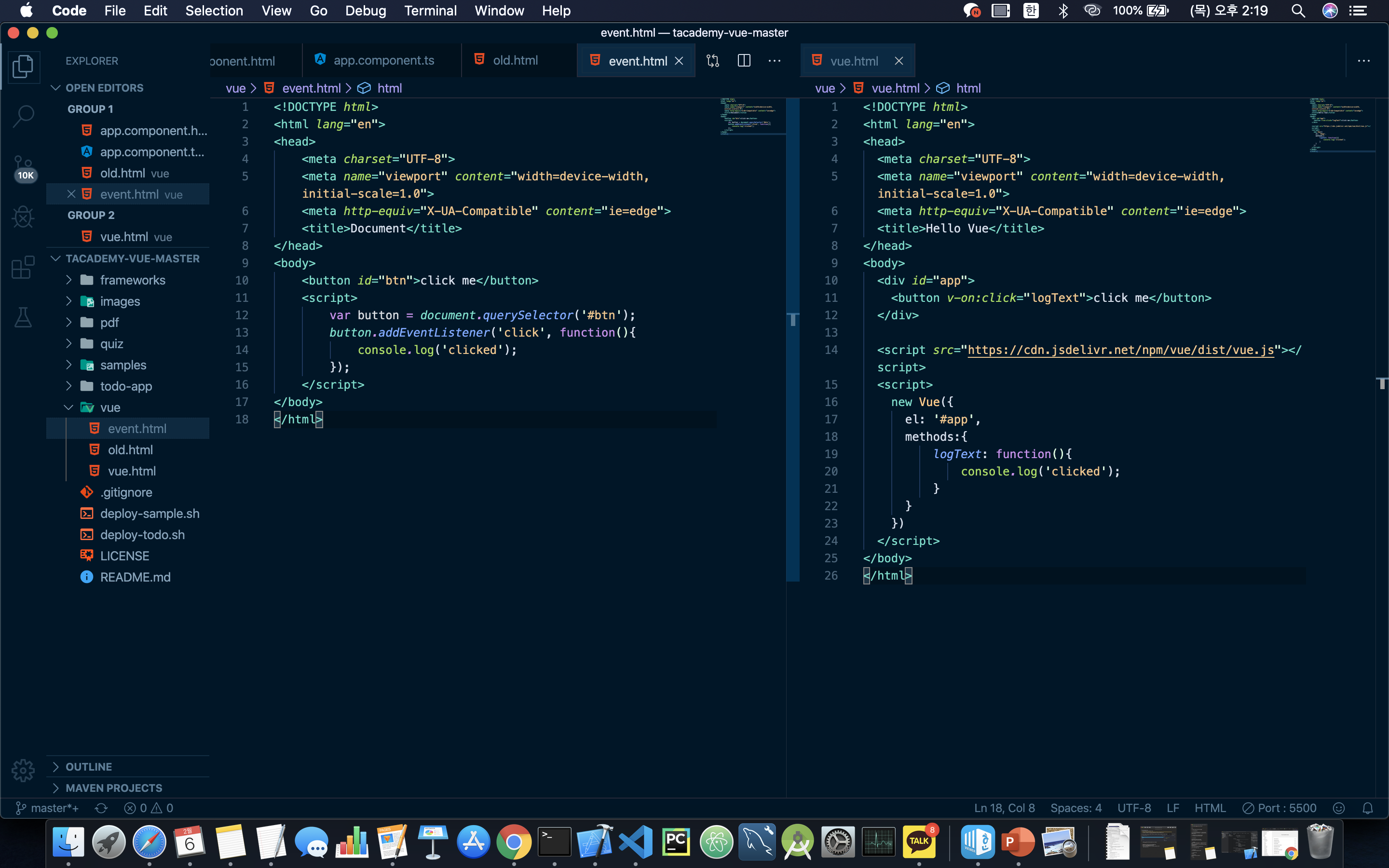Expand the OUTLINE section
This screenshot has height=868, width=1389.
point(88,766)
